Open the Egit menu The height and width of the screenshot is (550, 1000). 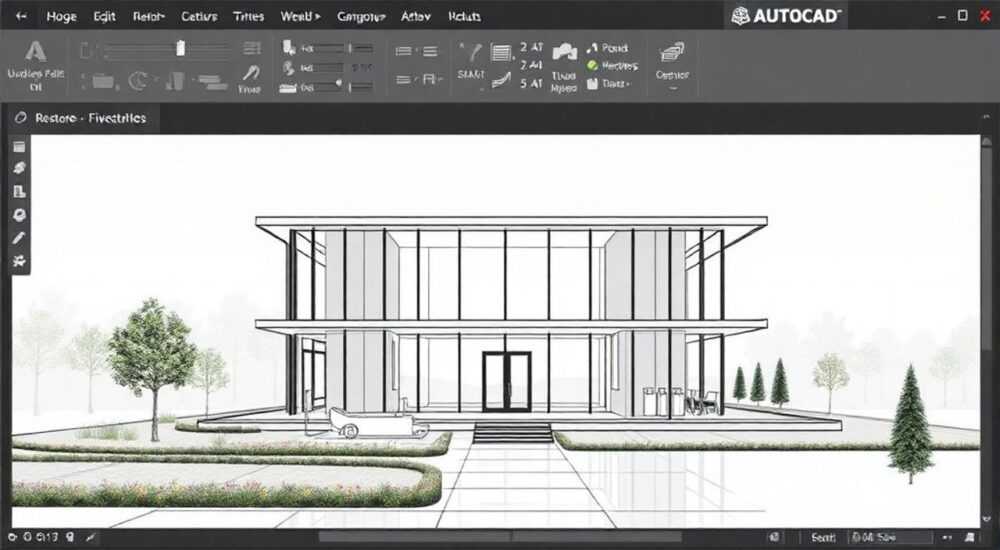tap(105, 17)
